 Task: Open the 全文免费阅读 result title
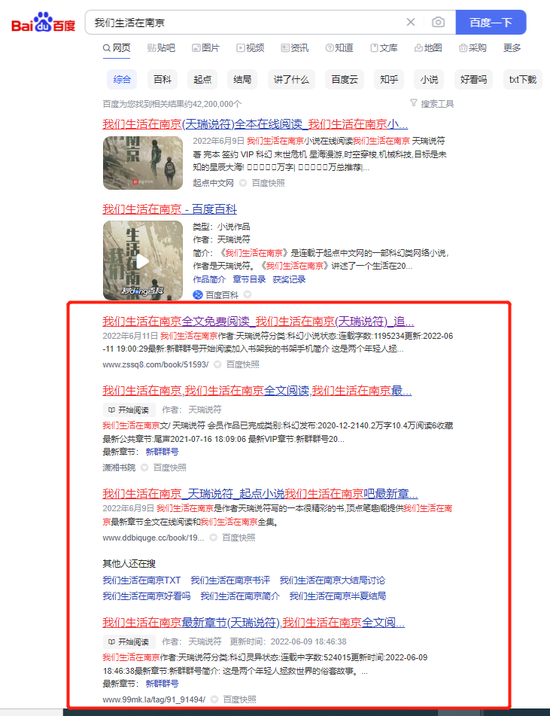pyautogui.click(x=258, y=321)
